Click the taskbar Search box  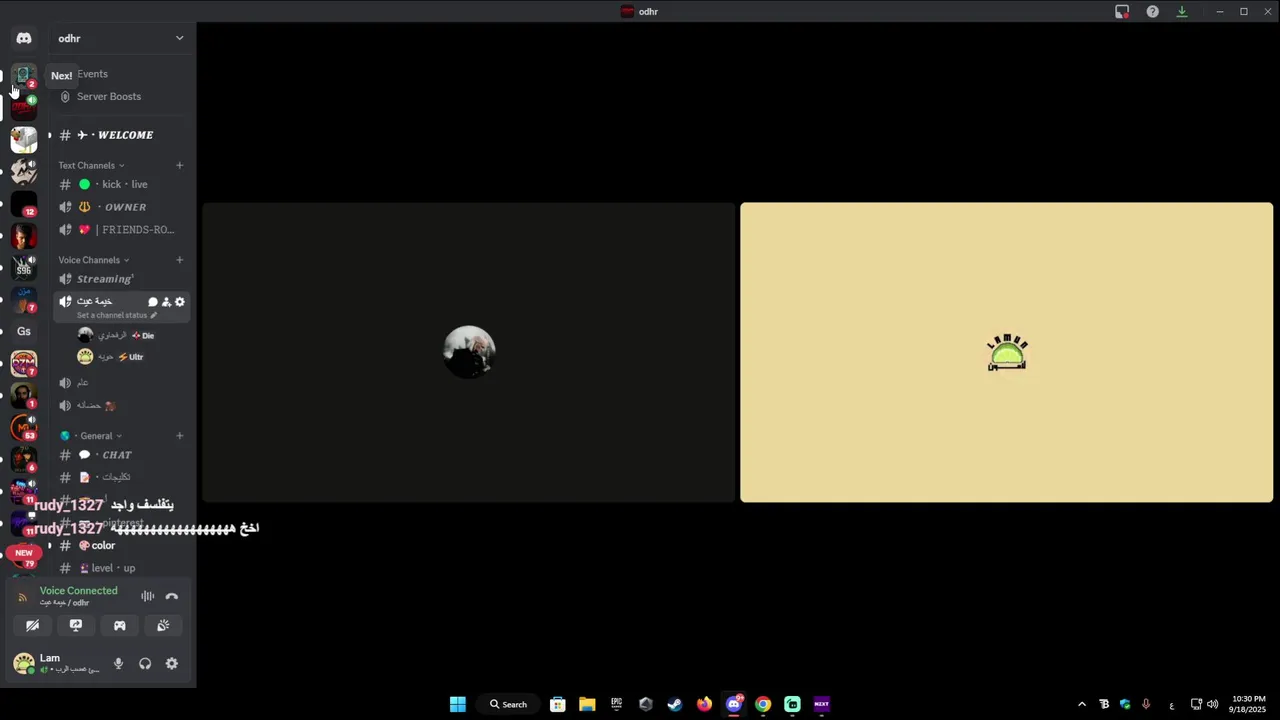(509, 704)
